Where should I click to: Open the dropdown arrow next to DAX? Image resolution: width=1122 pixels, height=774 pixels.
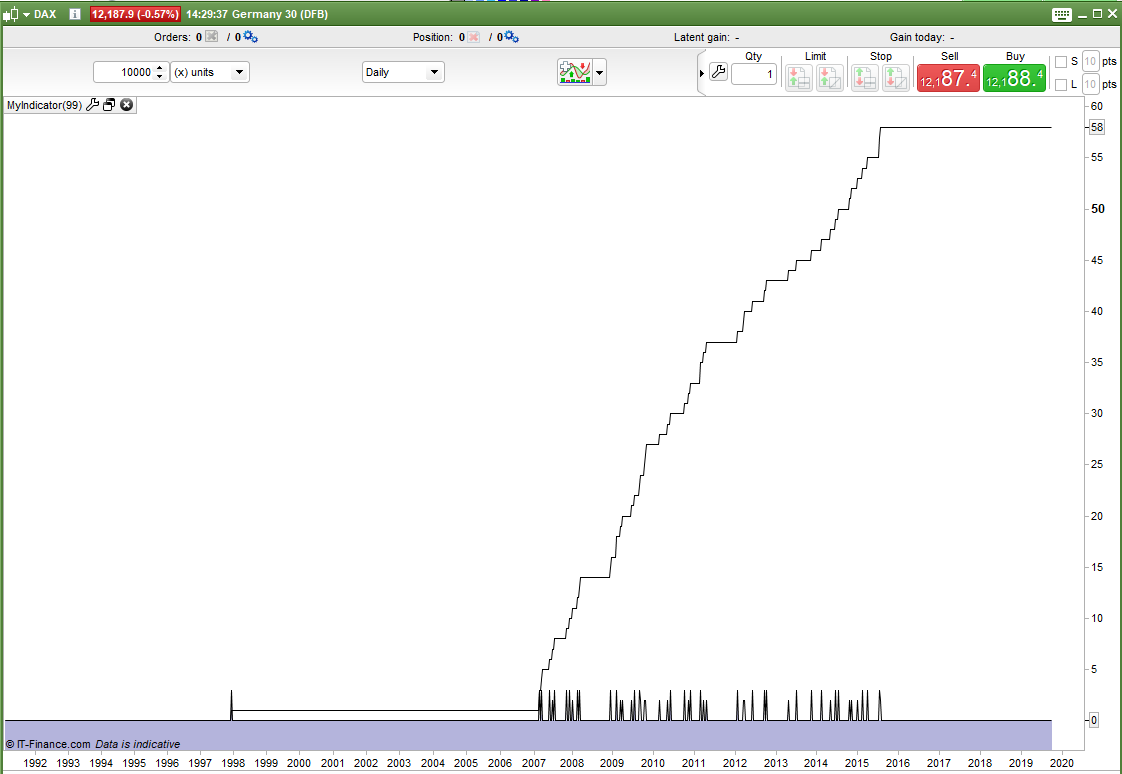click(x=26, y=14)
